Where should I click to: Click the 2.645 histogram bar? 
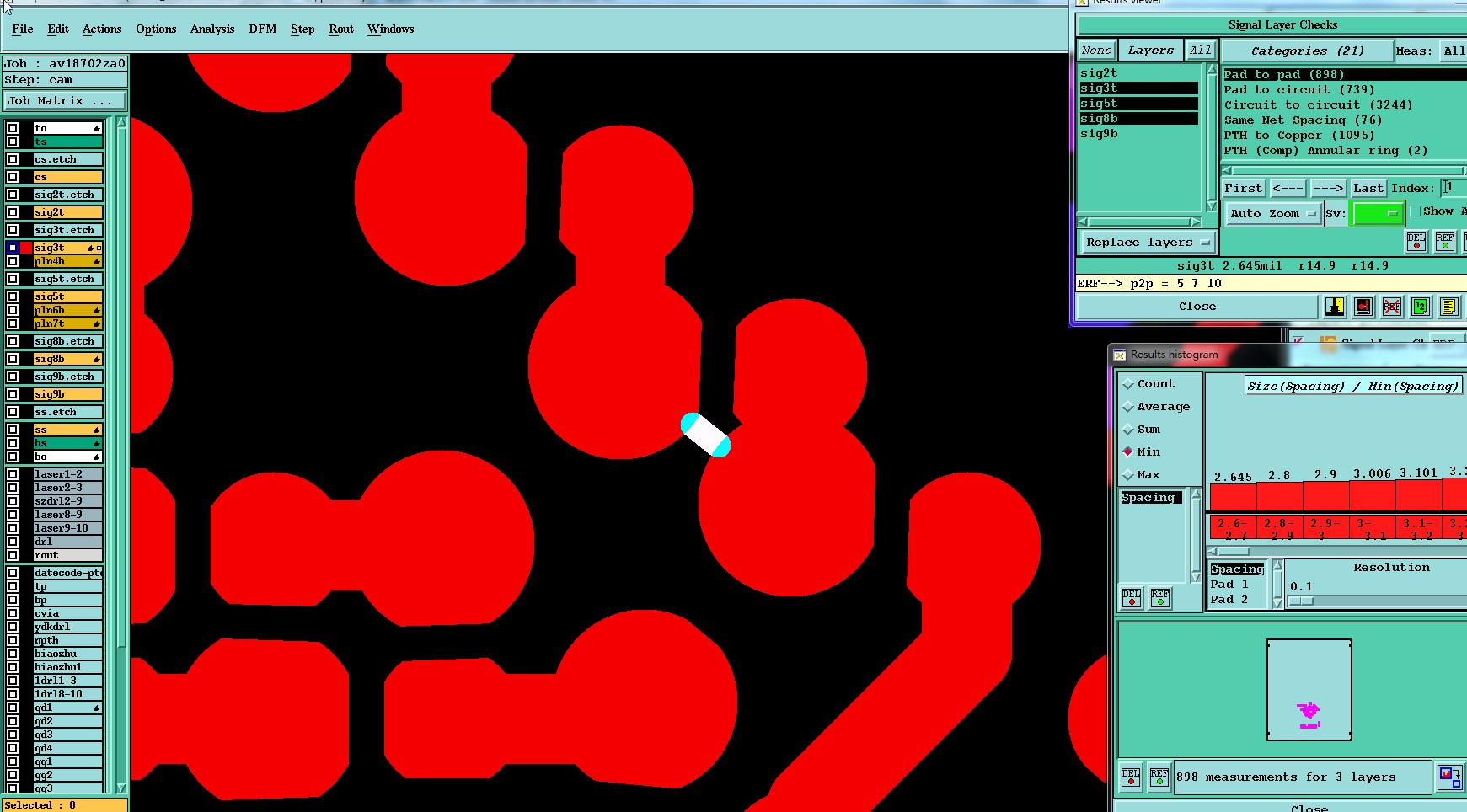pyautogui.click(x=1233, y=497)
